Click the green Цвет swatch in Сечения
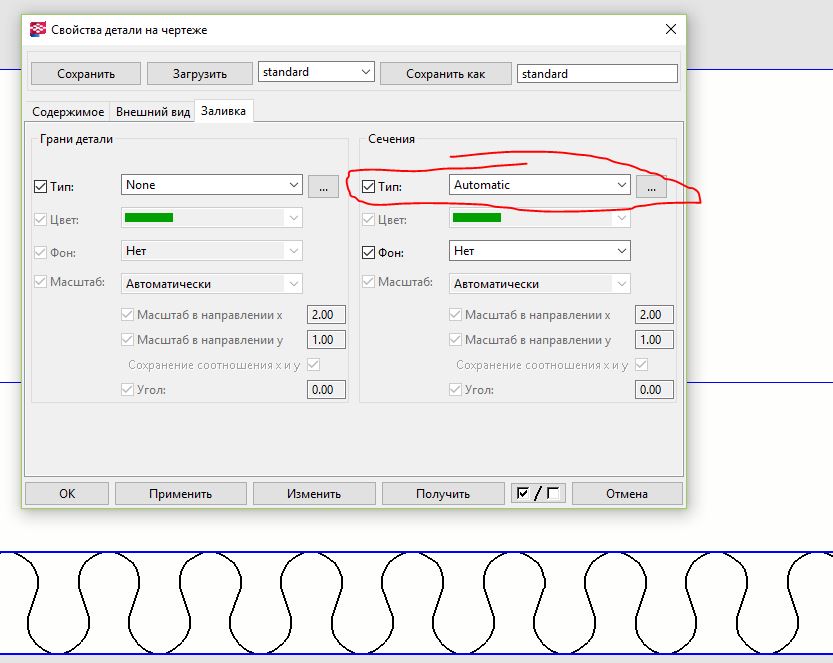The image size is (833, 663). 477,218
